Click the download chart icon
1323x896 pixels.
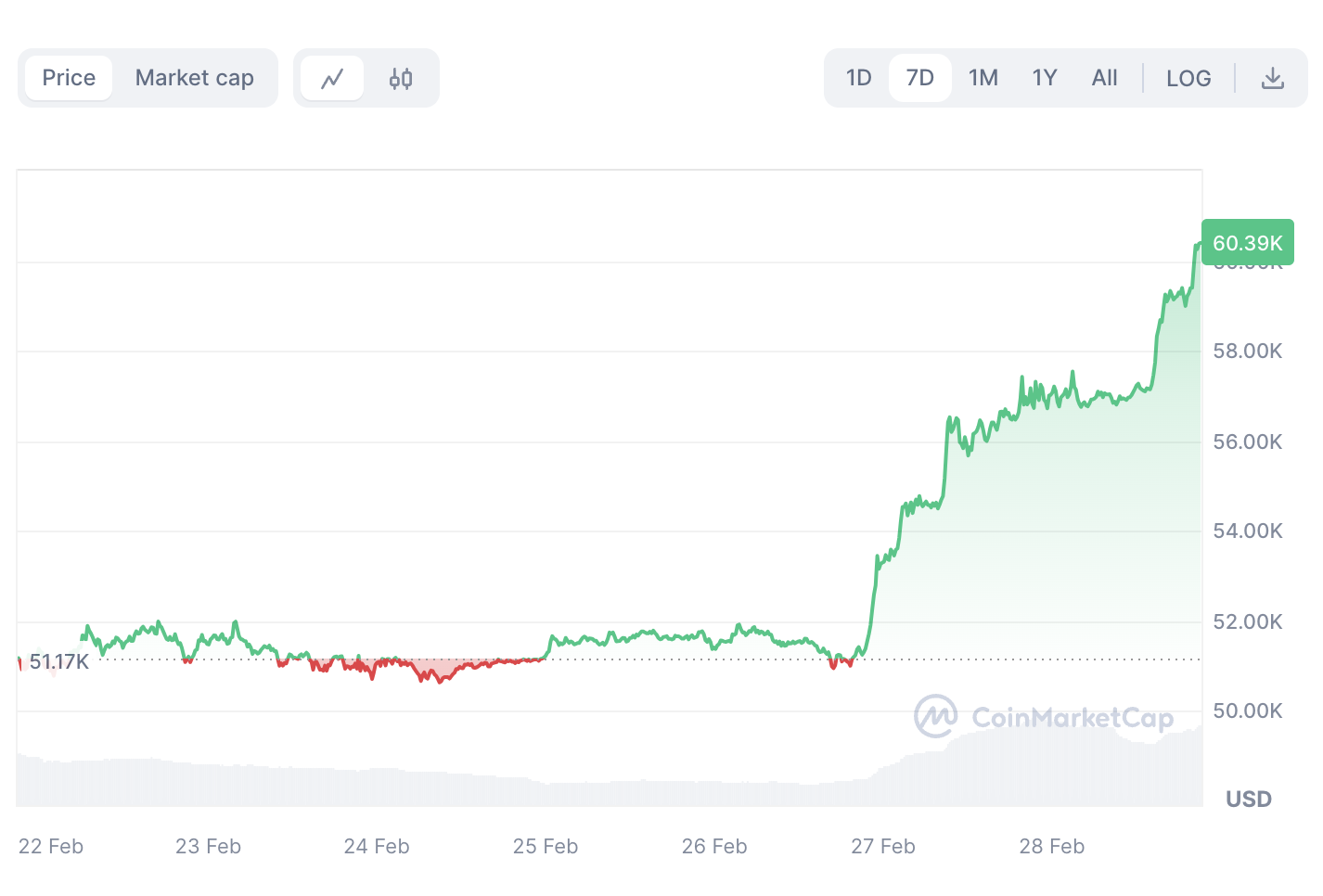coord(1272,78)
